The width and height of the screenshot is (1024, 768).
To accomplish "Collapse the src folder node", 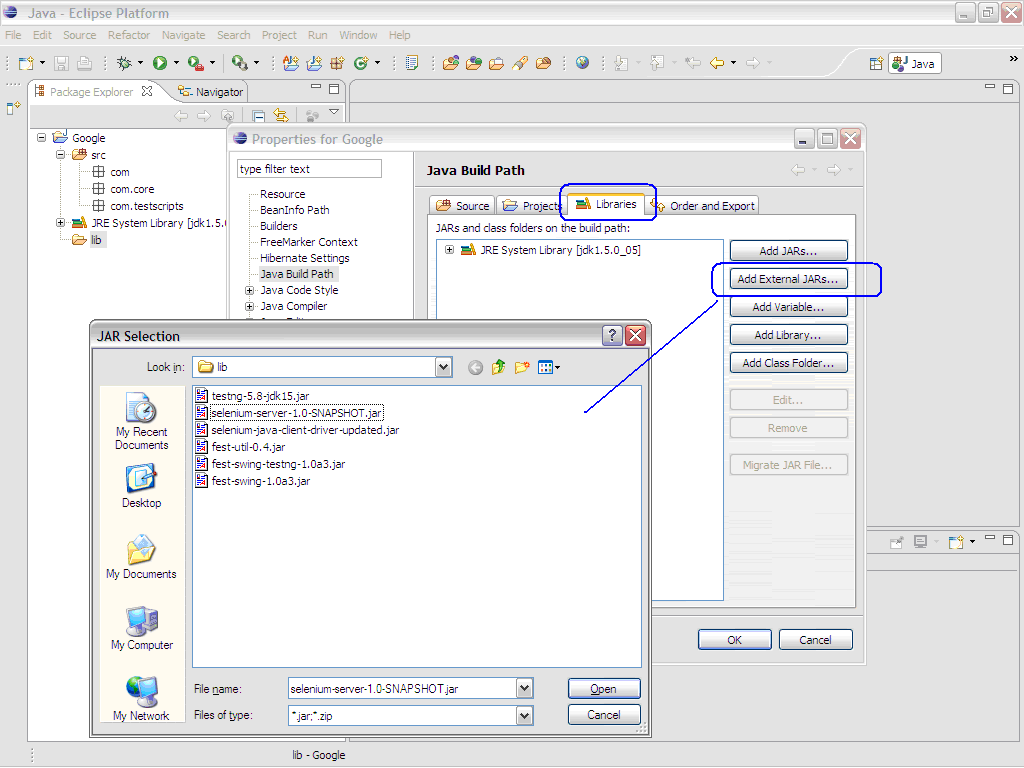I will (x=60, y=155).
